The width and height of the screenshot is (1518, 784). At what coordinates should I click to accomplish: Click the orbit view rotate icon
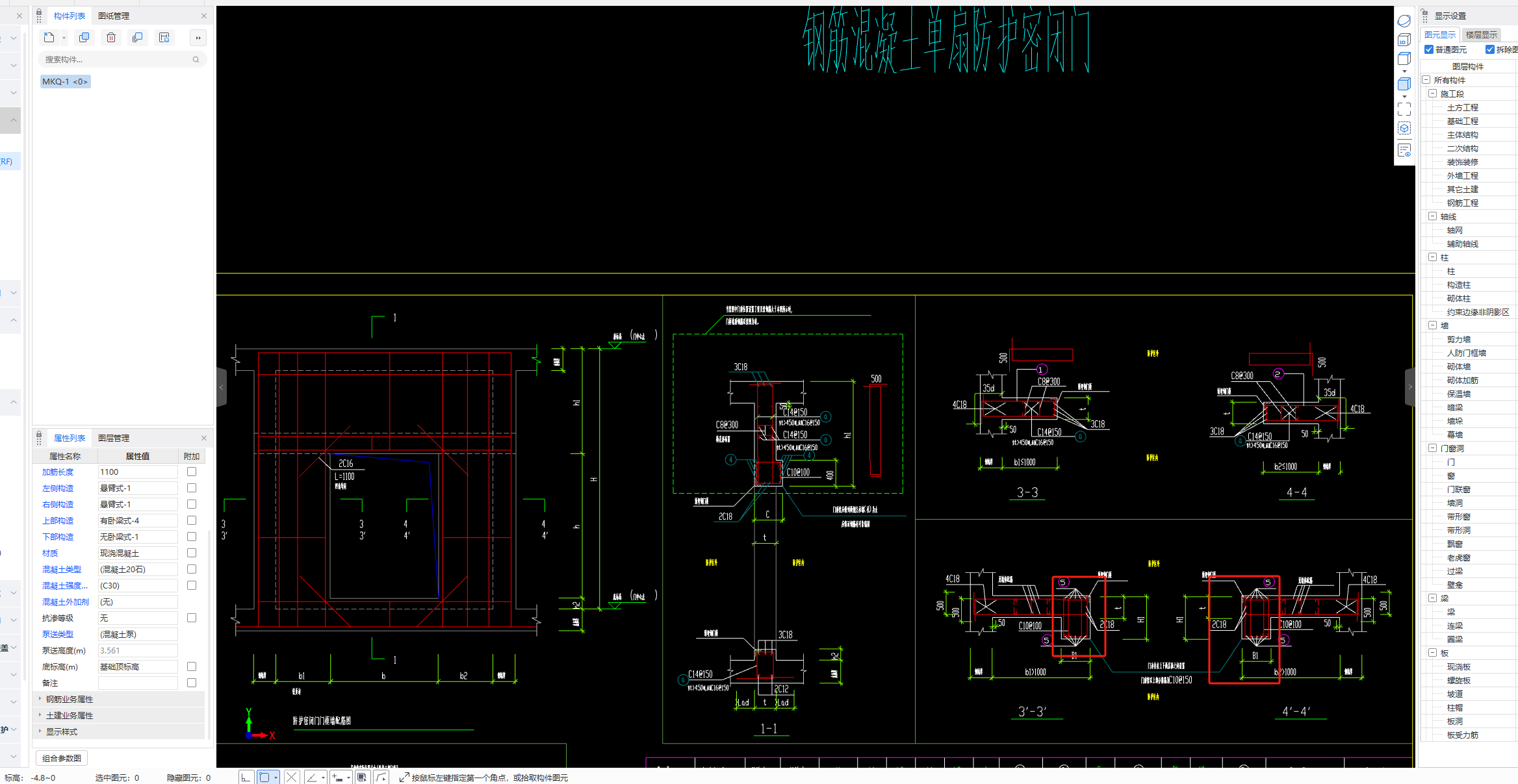pyautogui.click(x=1404, y=21)
